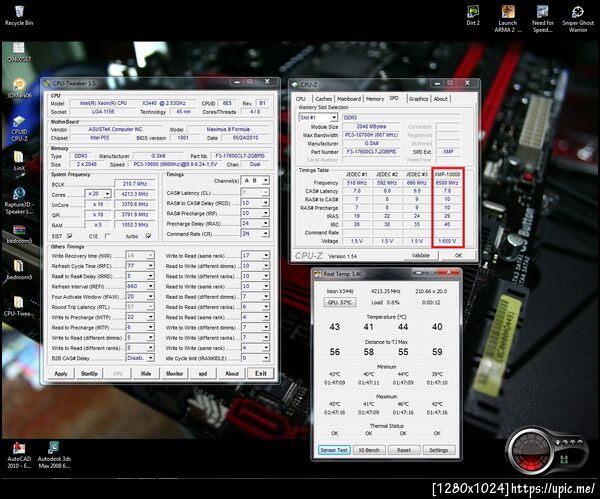Image resolution: width=600 pixels, height=499 pixels.
Task: Launch the AutoCAD 2010 desktop shortcut
Action: 19,455
